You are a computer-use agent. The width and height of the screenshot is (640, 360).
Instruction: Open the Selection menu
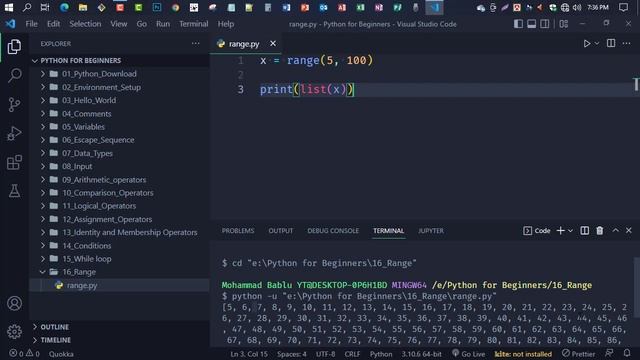[x=85, y=24]
